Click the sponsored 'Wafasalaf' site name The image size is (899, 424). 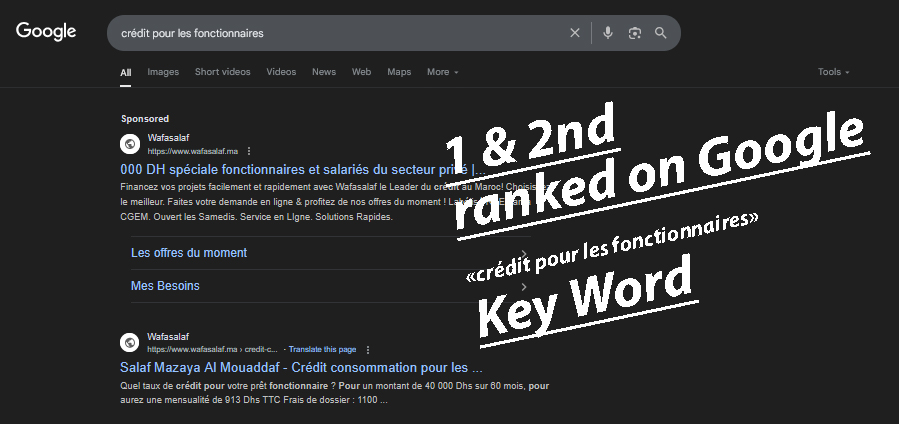coord(168,138)
